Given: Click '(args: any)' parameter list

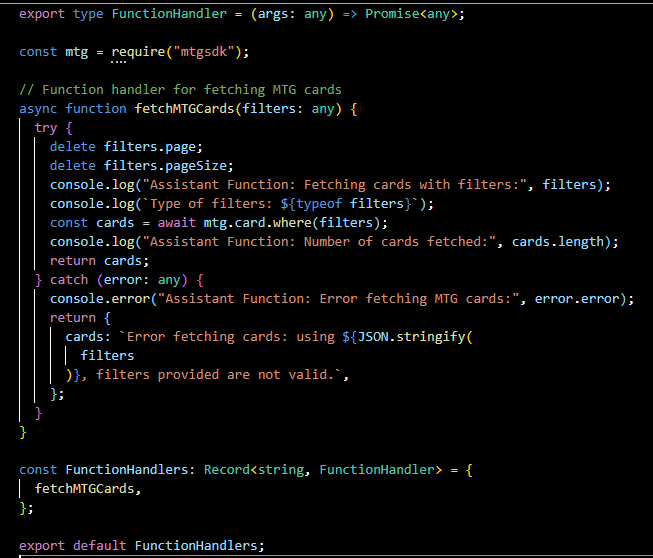Looking at the screenshot, I should [x=292, y=14].
